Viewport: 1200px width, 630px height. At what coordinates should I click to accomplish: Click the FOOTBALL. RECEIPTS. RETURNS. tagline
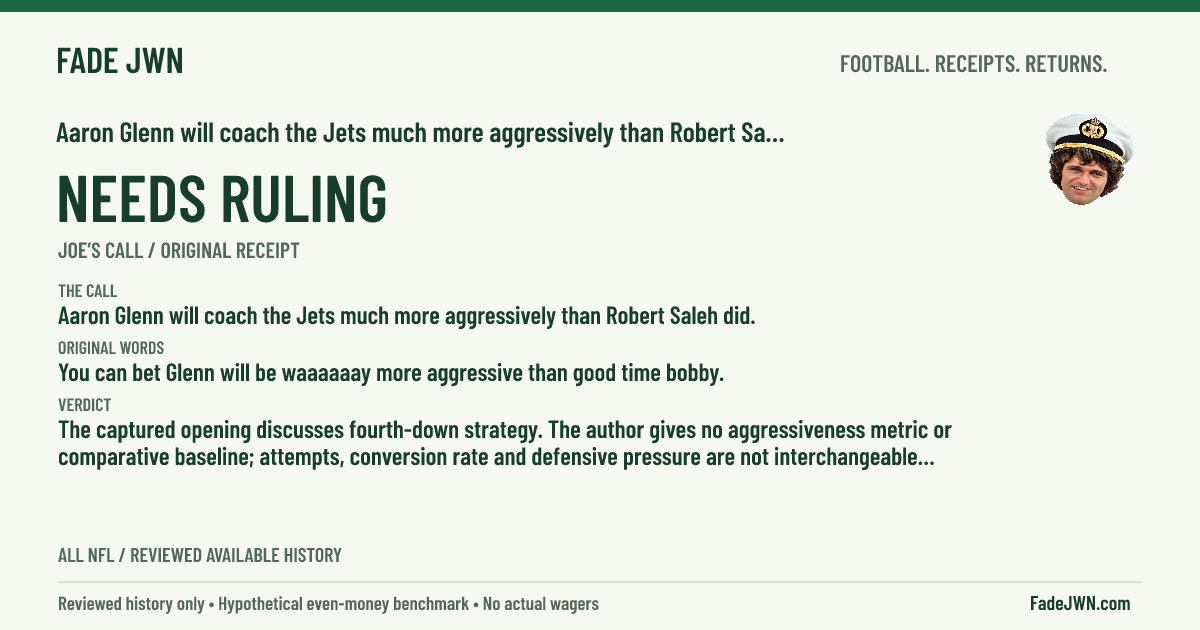(x=973, y=64)
